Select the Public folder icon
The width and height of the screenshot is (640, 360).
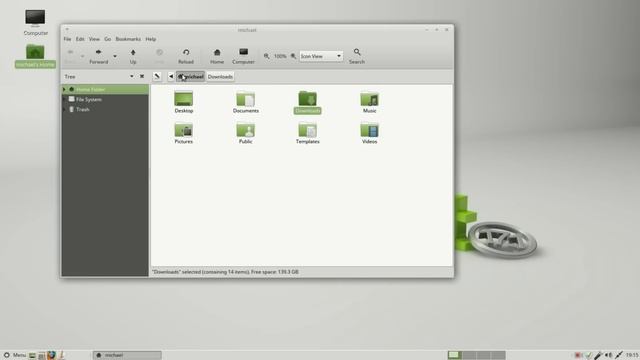246,133
